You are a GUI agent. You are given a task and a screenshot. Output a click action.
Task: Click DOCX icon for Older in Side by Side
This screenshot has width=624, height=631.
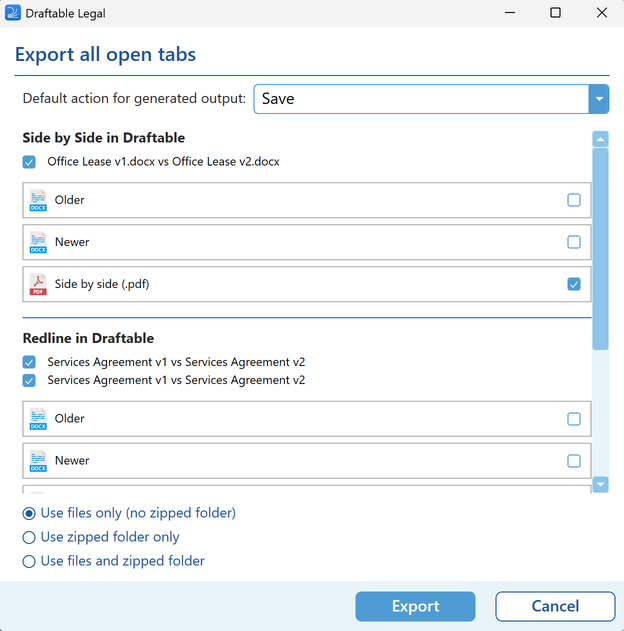pyautogui.click(x=38, y=200)
